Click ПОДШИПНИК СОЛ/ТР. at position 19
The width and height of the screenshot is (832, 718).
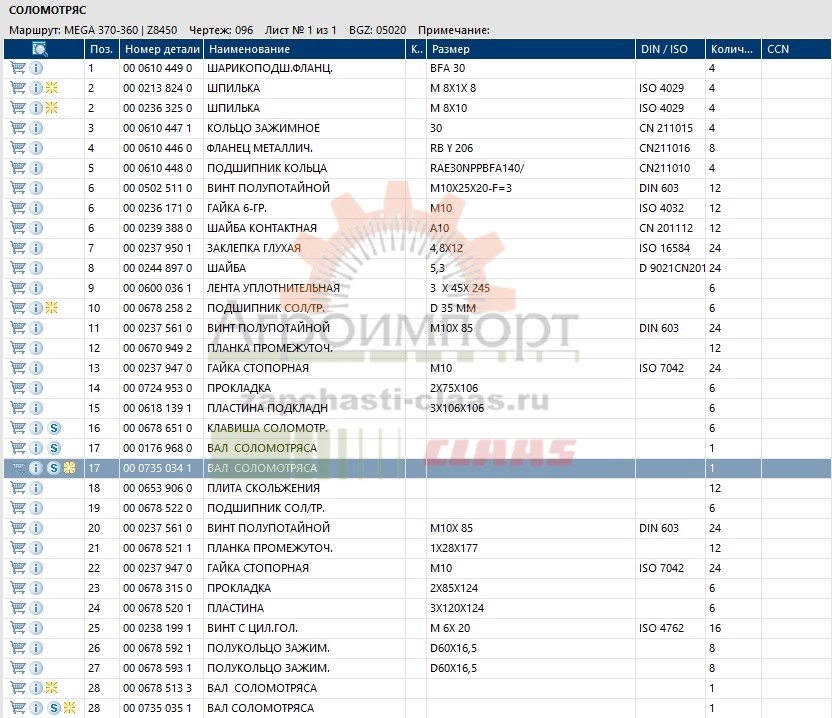[266, 508]
